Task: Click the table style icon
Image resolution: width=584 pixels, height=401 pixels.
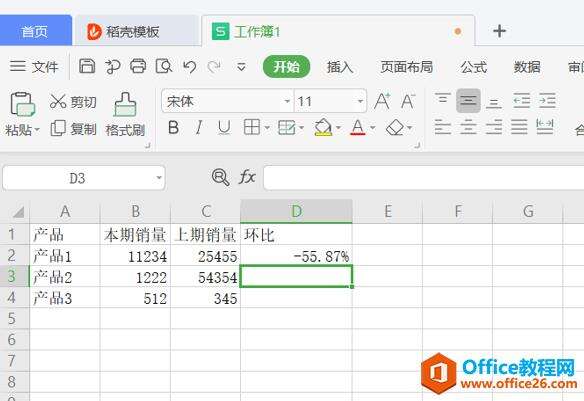Action: (x=286, y=127)
